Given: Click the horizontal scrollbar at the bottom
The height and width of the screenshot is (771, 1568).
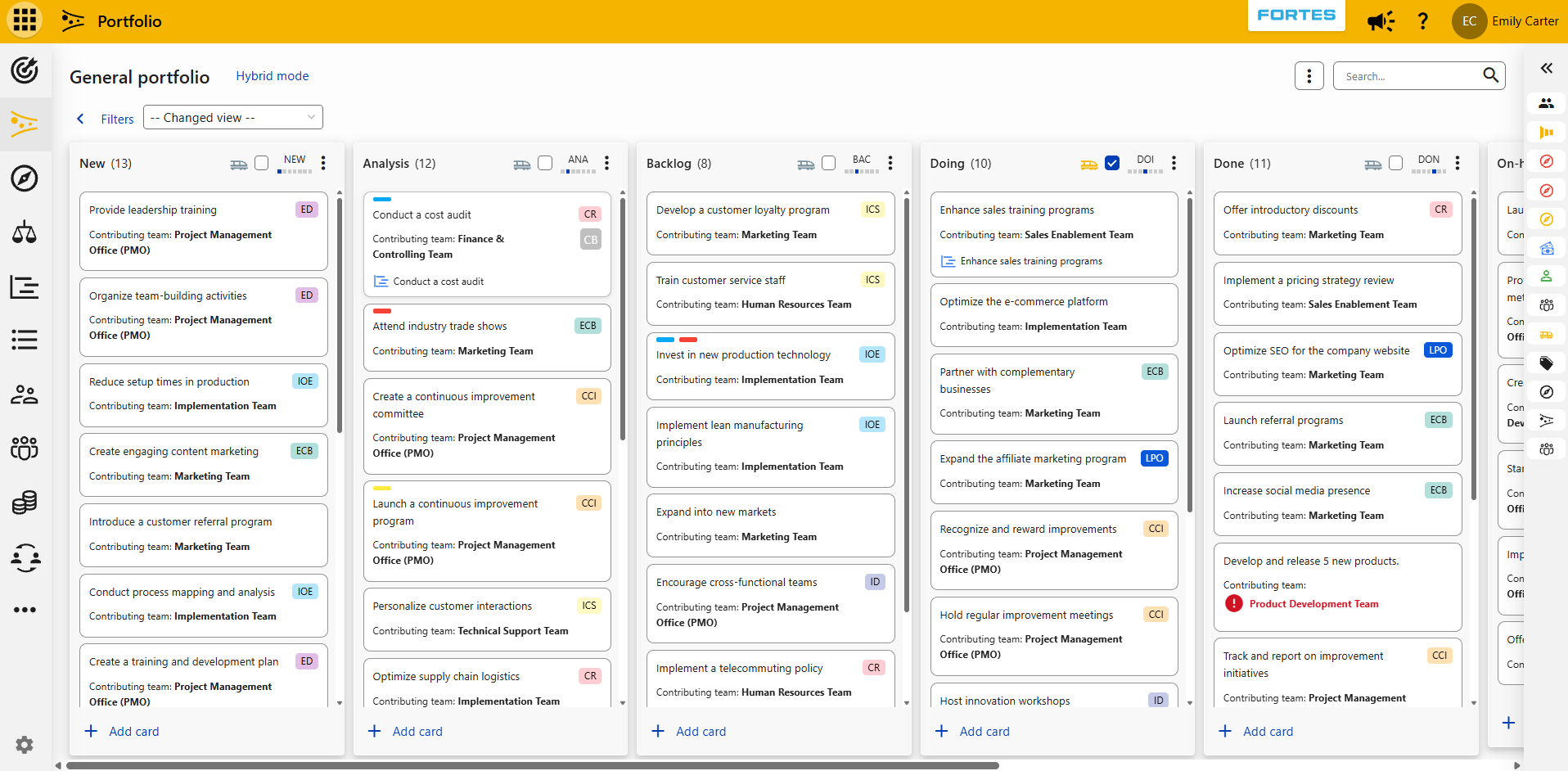Looking at the screenshot, I should (532, 766).
